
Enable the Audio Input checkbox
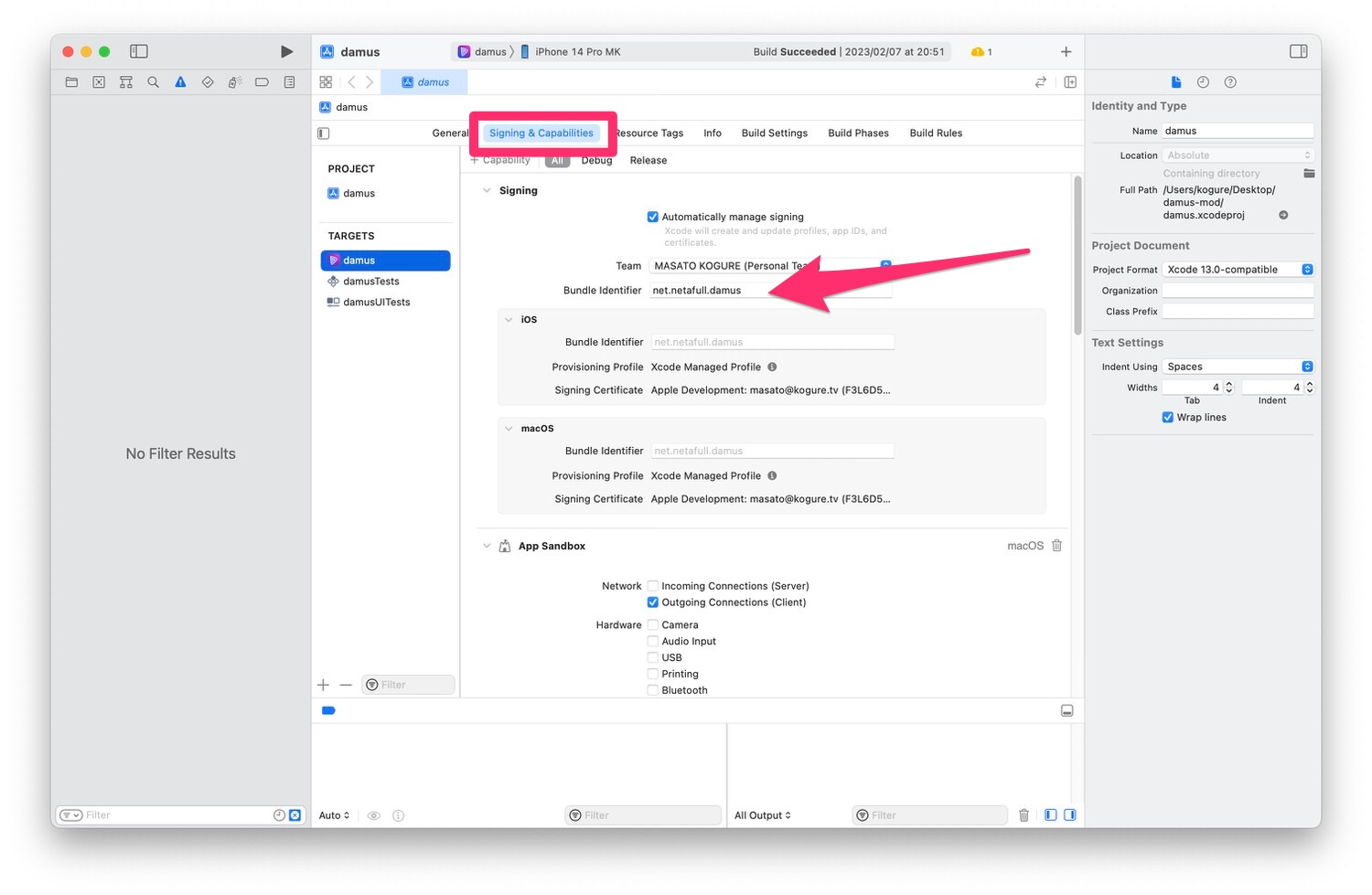[x=653, y=642]
